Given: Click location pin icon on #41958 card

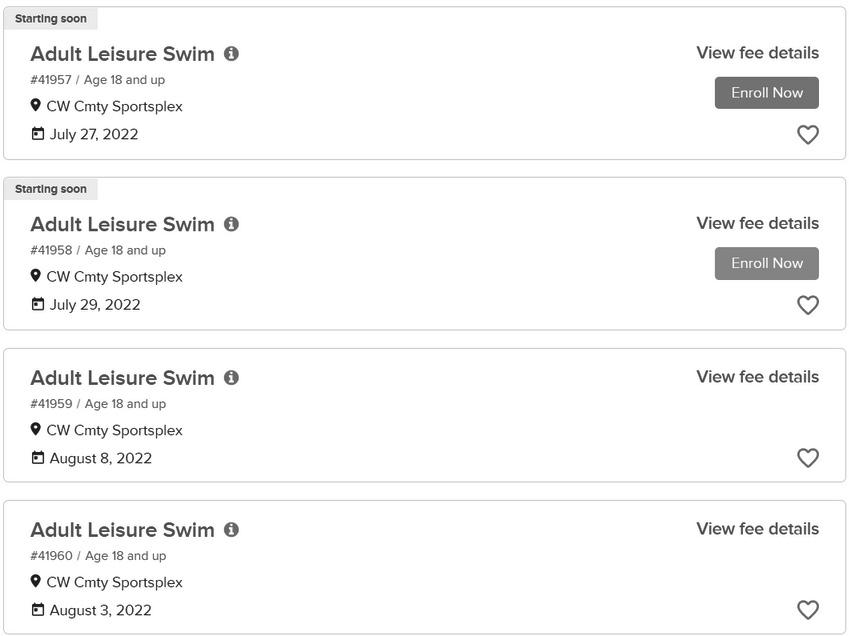Looking at the screenshot, I should [x=36, y=276].
